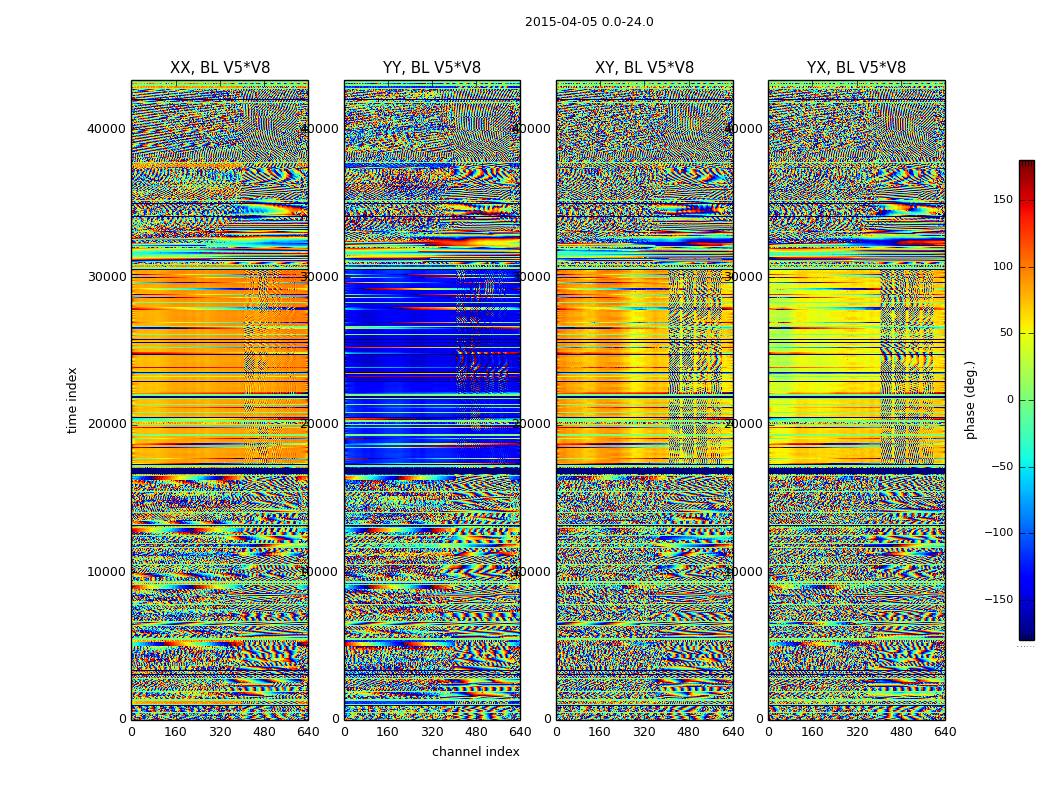
Task: Click the "phase (deg.)" colorbar label
Action: pyautogui.click(x=970, y=400)
